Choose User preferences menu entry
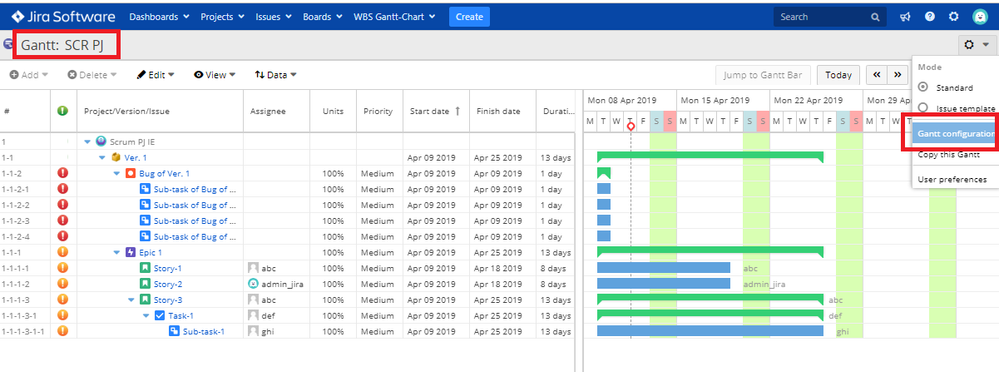Image resolution: width=999 pixels, height=372 pixels. [x=952, y=180]
